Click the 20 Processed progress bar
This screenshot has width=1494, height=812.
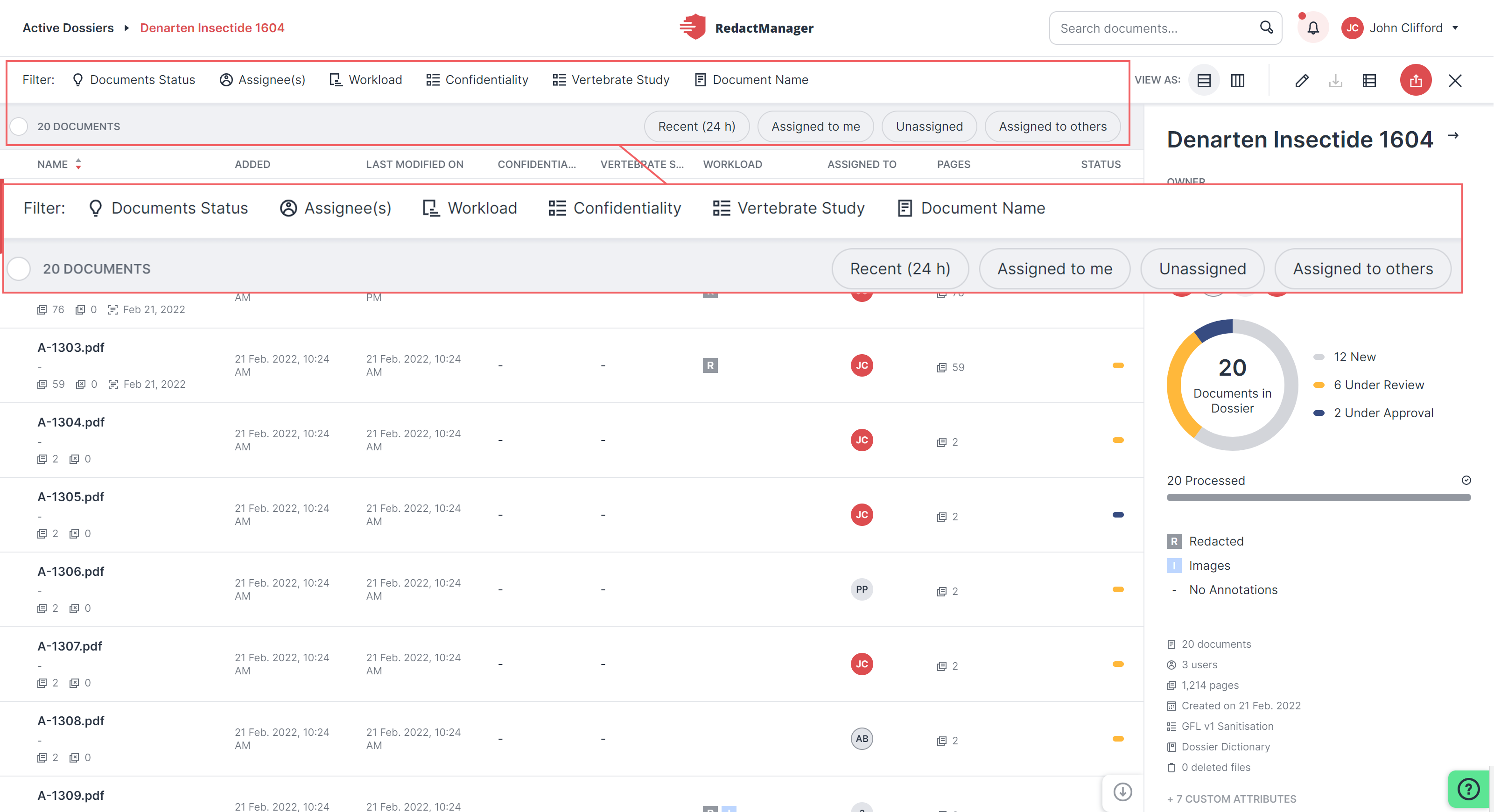pos(1318,497)
